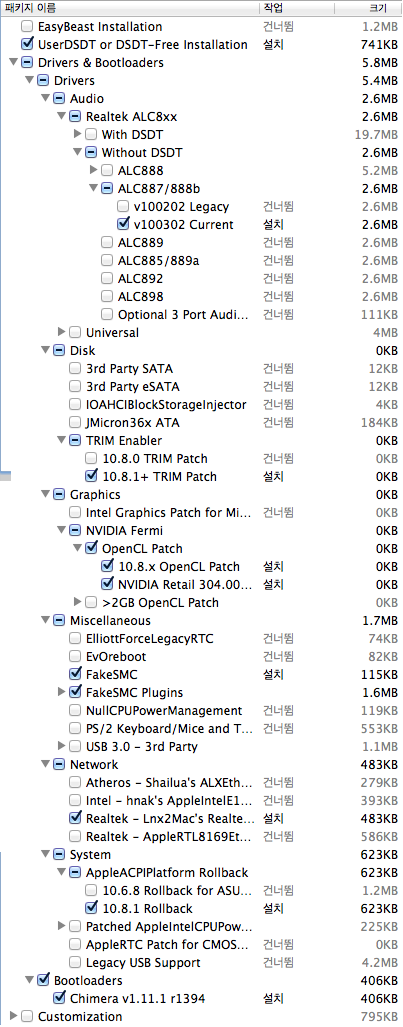
Task: Enable Optional 3 Port Audio checkbox
Action: pos(107,314)
